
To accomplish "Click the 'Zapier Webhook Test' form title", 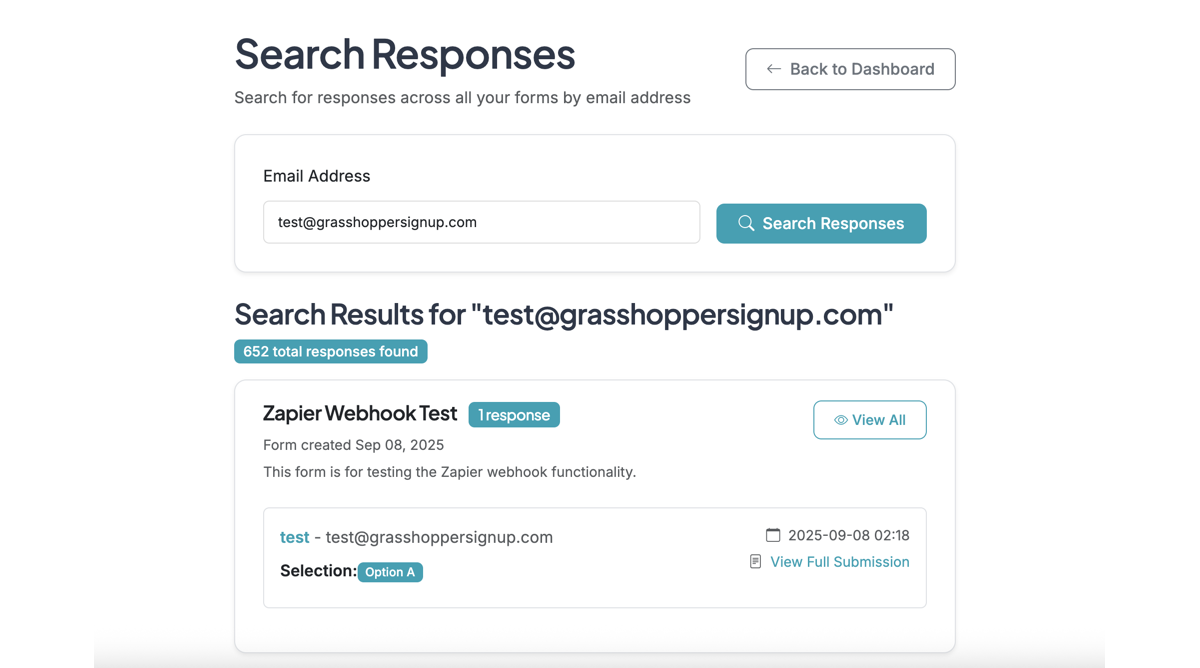I will pos(360,413).
